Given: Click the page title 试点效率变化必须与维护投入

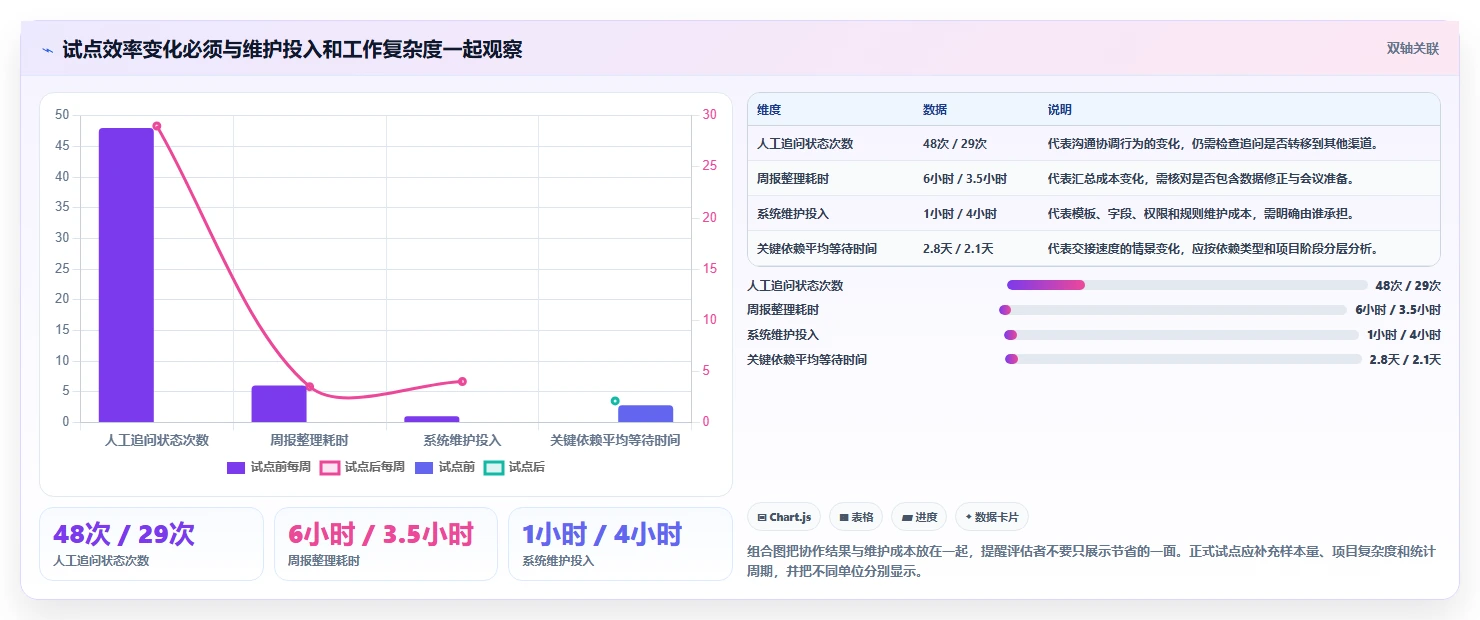Looking at the screenshot, I should pos(292,49).
